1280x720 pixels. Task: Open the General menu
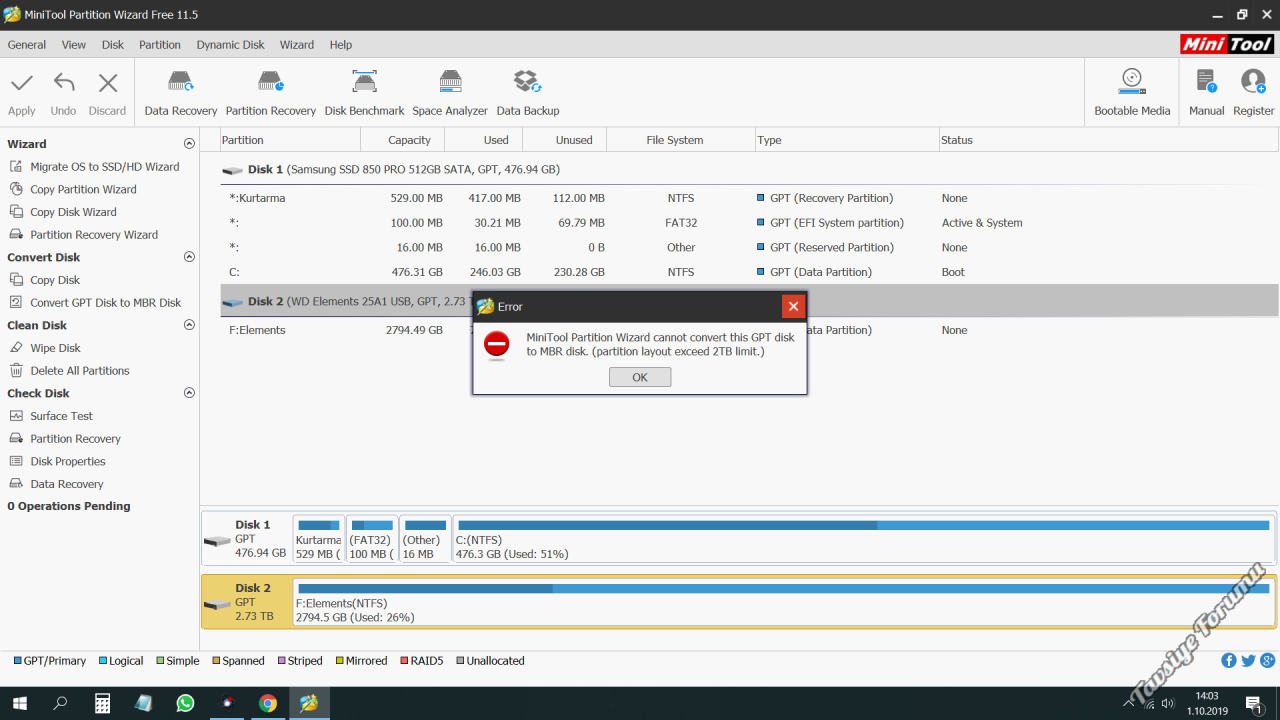[27, 45]
